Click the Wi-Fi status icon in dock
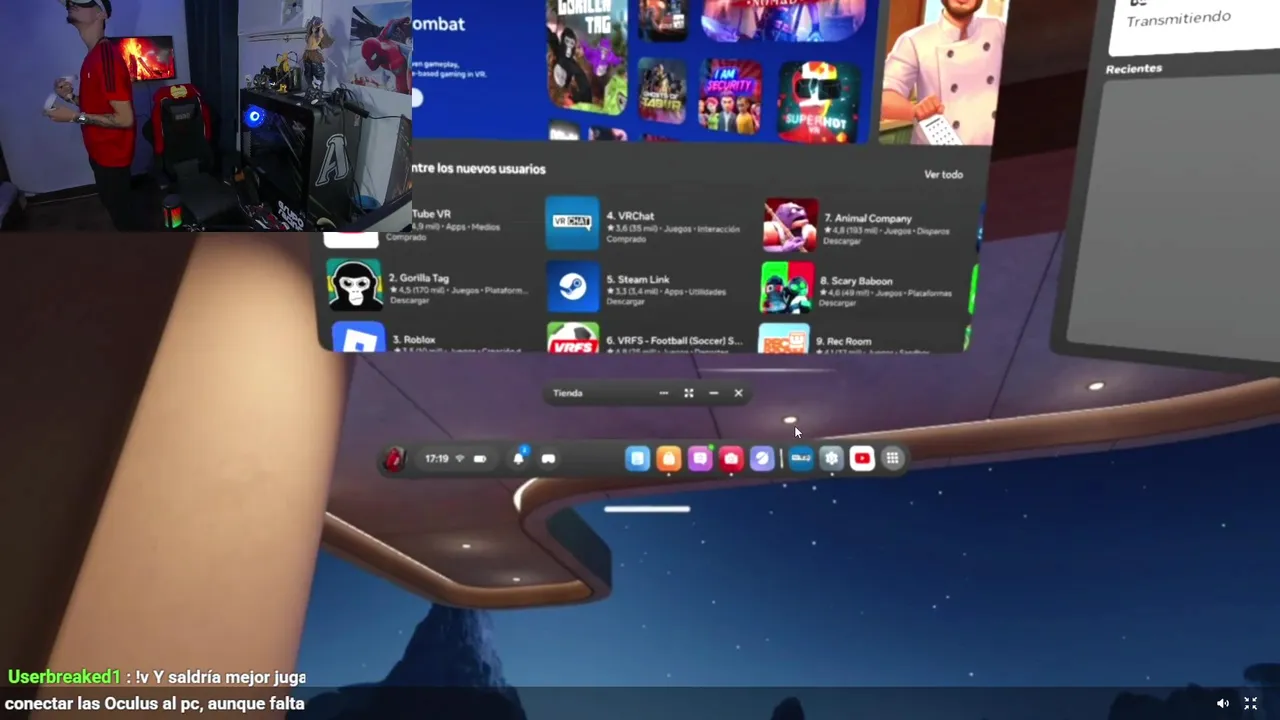Screen dimensions: 1280x720 (460, 459)
